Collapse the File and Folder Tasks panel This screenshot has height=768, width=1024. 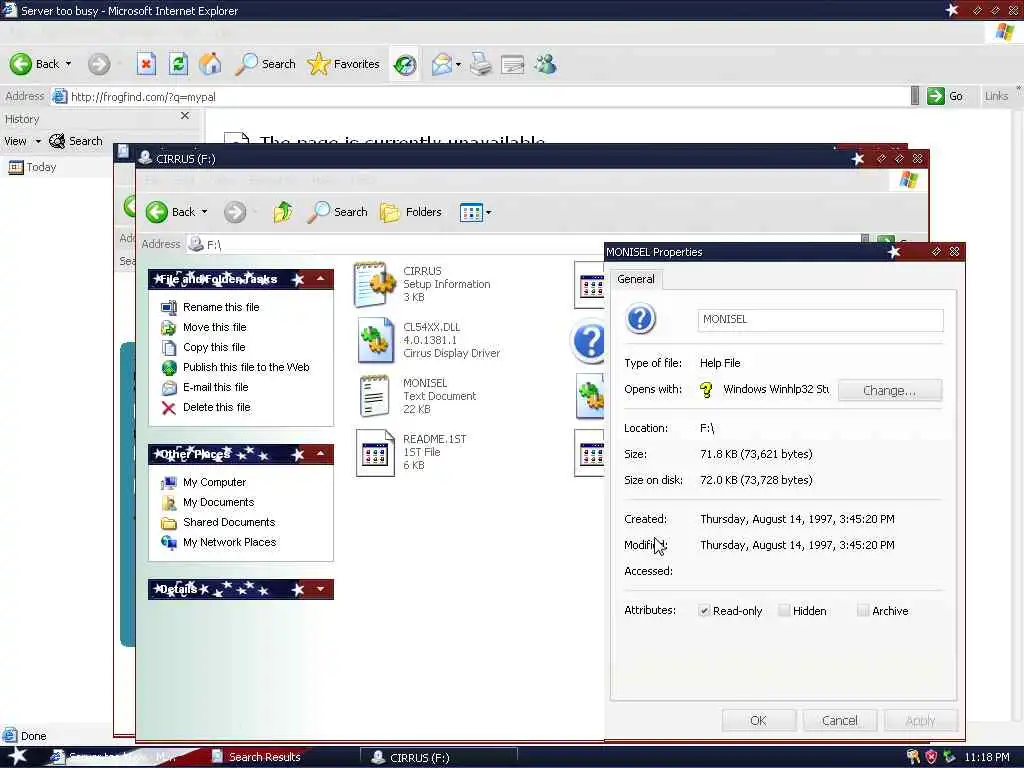(321, 279)
